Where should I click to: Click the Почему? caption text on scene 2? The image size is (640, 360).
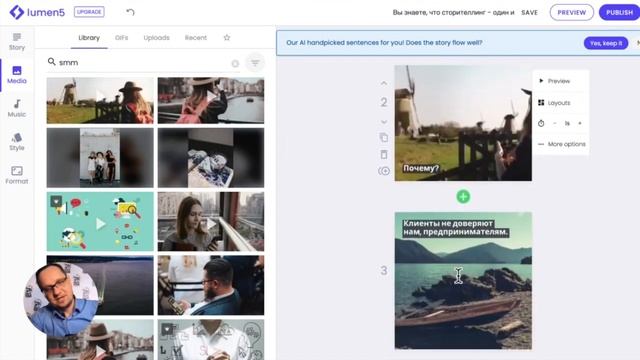(x=421, y=169)
